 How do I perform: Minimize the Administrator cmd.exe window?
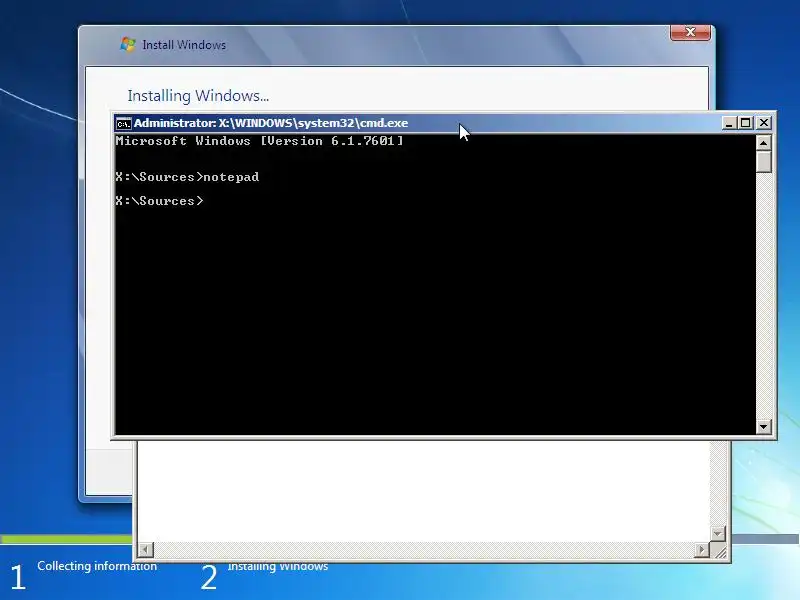coord(729,123)
